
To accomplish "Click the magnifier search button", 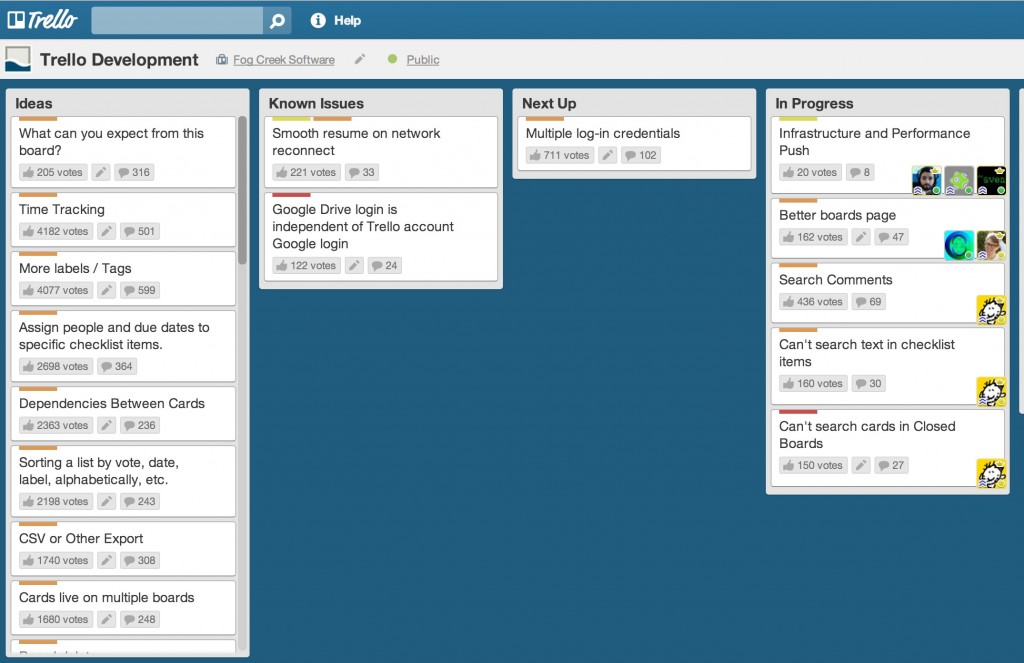I will [278, 21].
